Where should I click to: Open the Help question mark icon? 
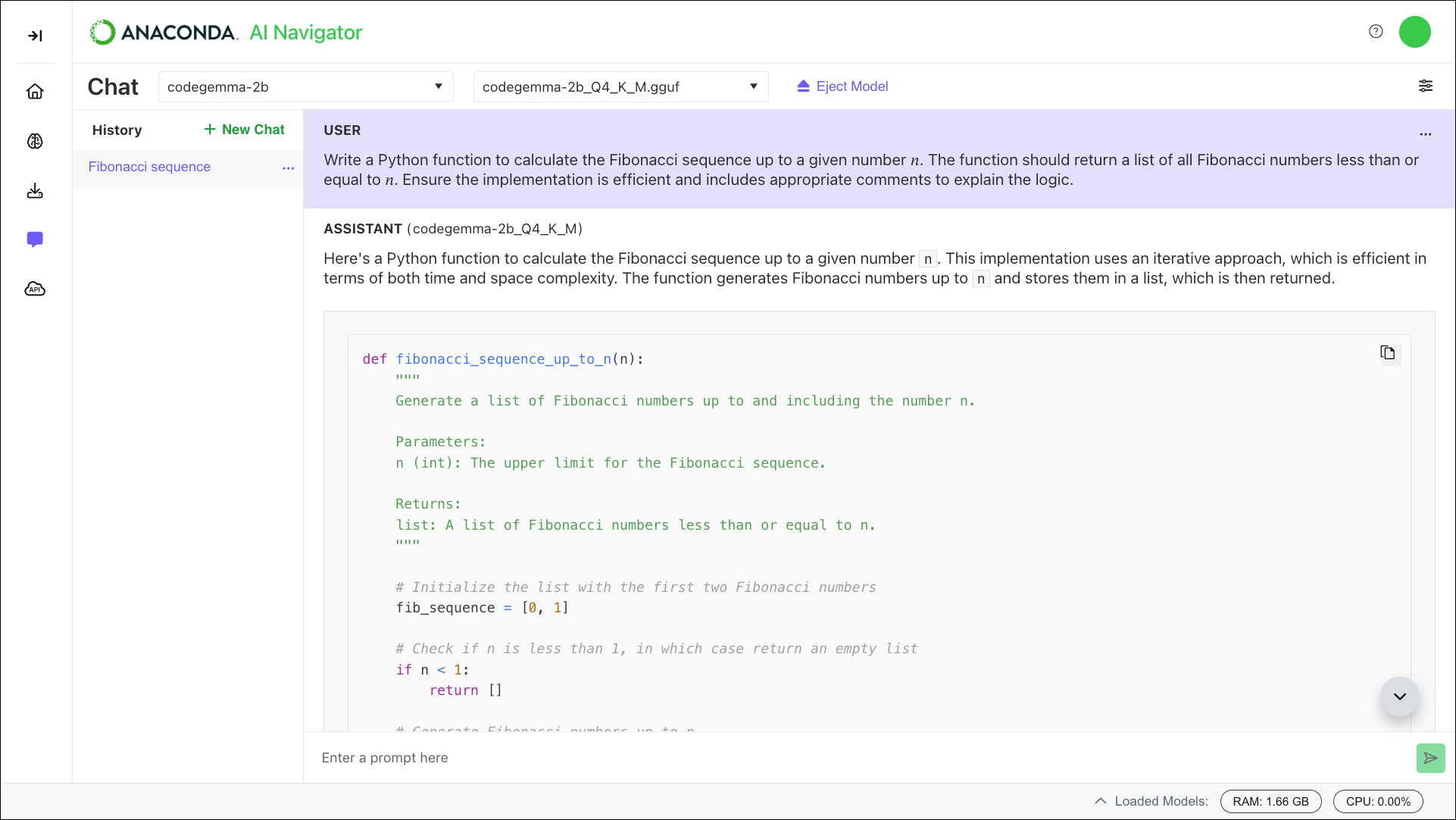(x=1376, y=31)
